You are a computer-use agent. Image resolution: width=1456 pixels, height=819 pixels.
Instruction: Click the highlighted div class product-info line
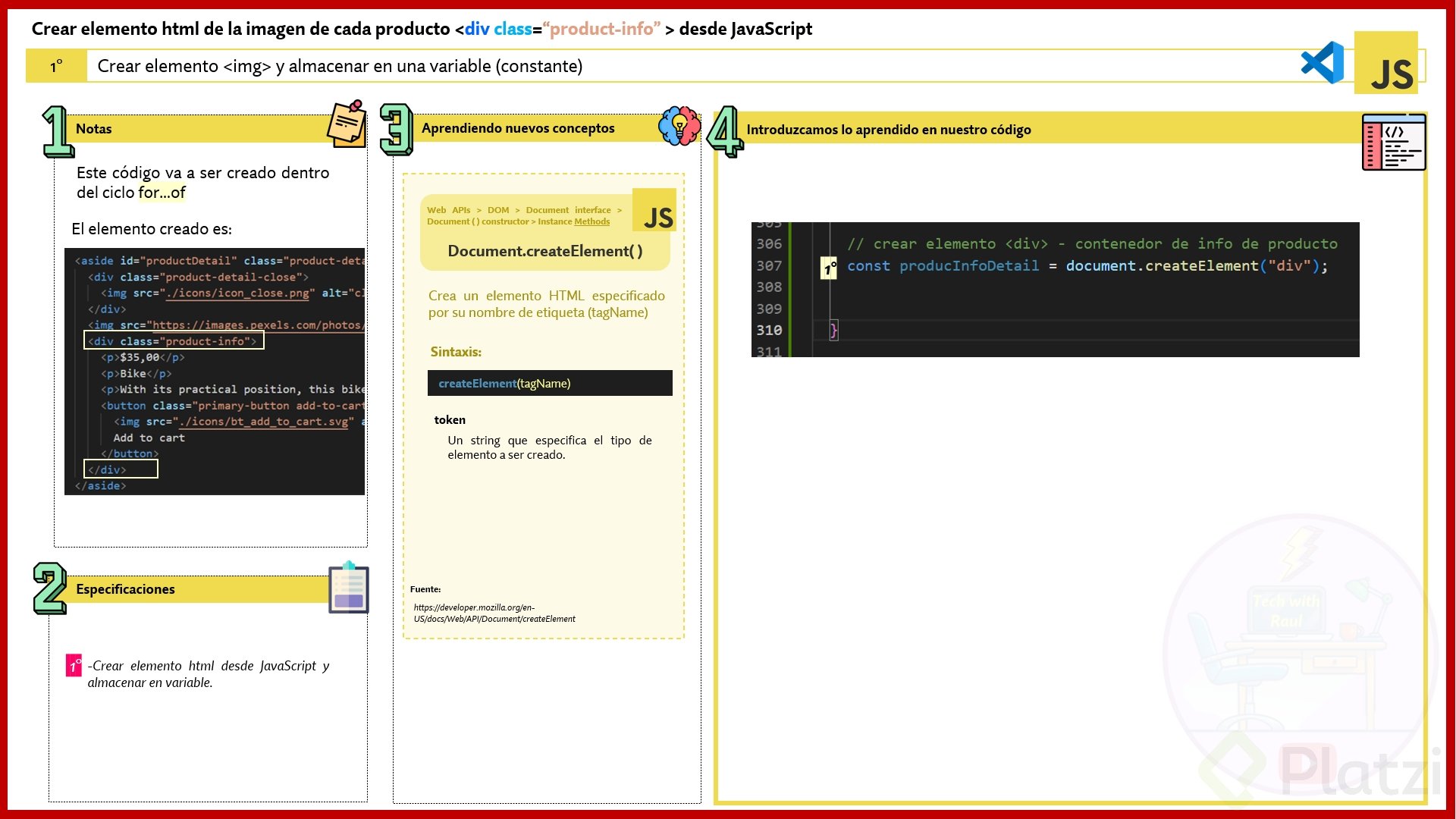[x=174, y=341]
